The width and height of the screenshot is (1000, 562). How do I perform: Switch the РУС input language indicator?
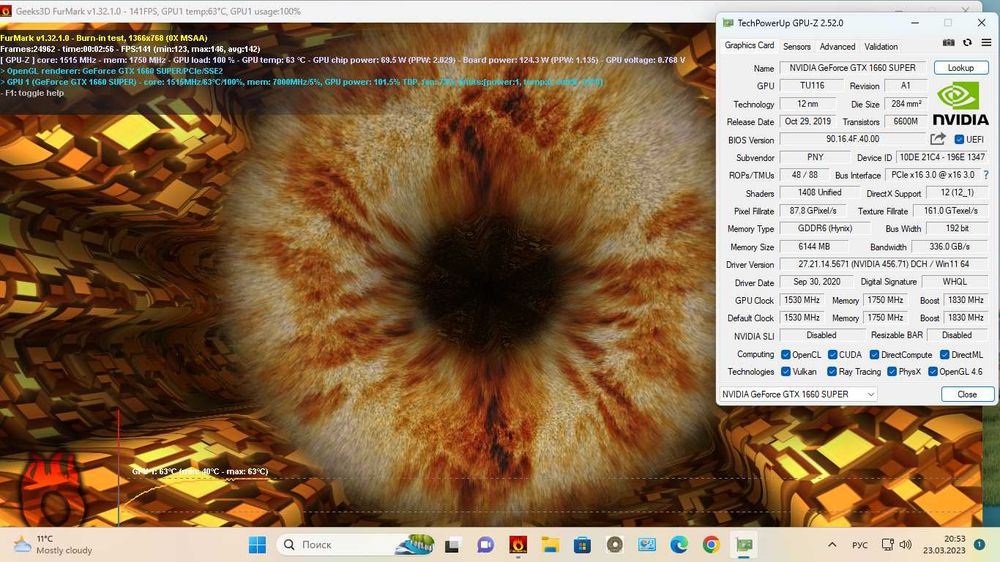tap(860, 545)
